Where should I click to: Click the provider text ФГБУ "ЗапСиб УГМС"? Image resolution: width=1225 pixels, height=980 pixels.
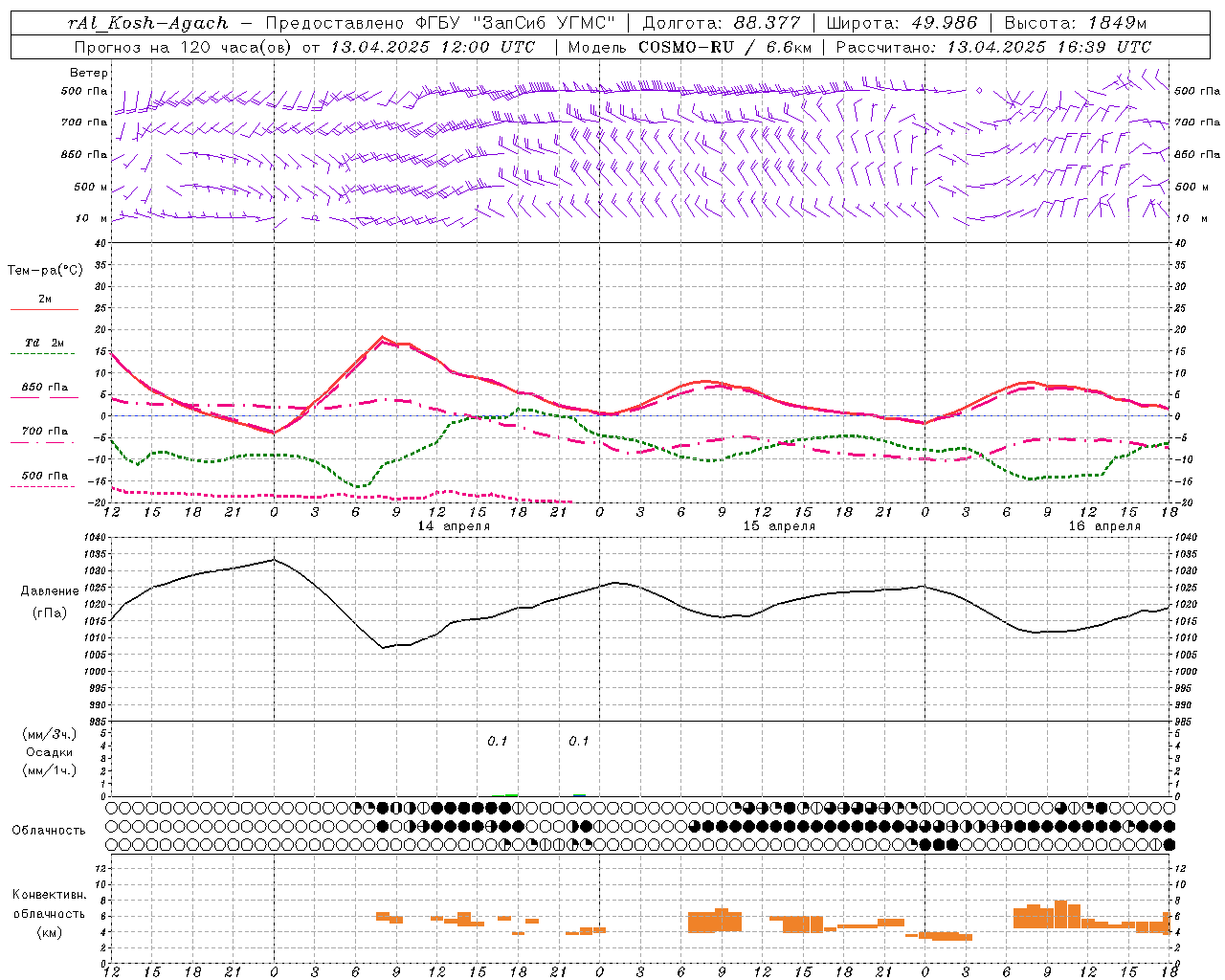click(x=515, y=23)
